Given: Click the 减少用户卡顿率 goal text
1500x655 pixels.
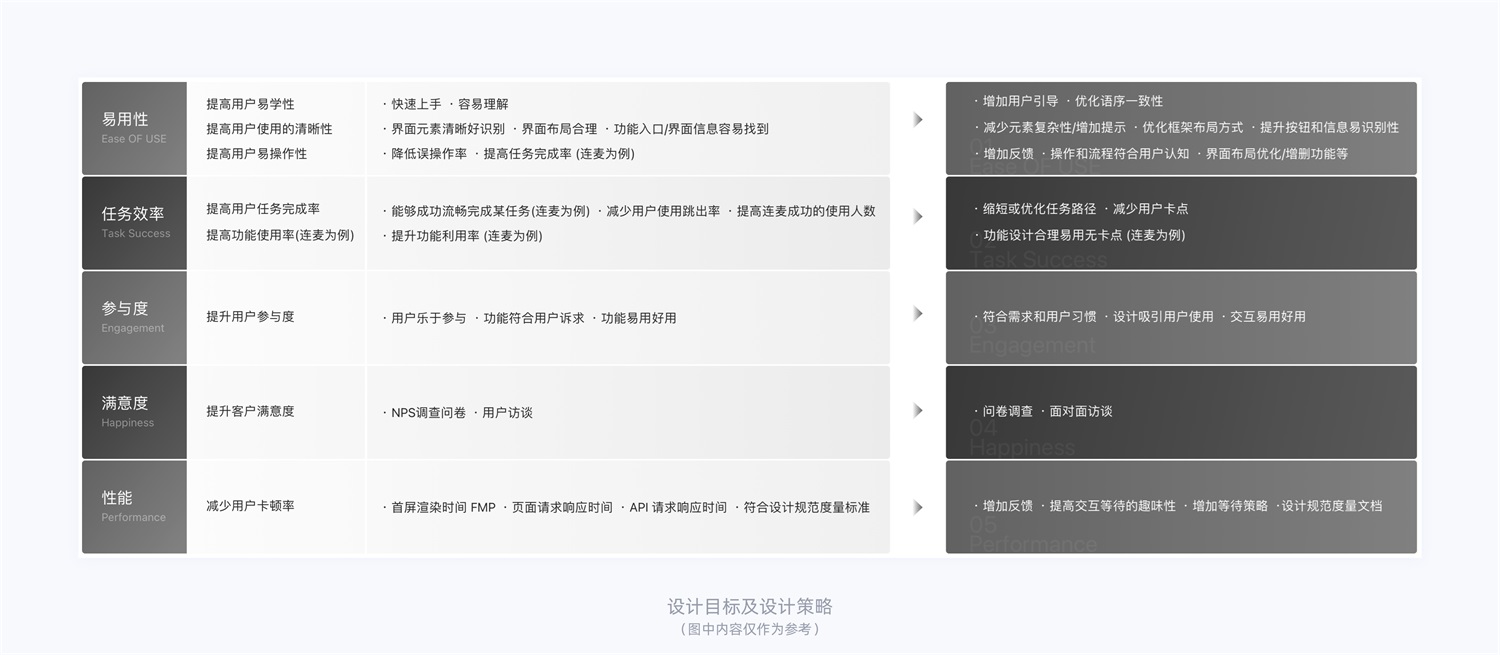Looking at the screenshot, I should (251, 506).
